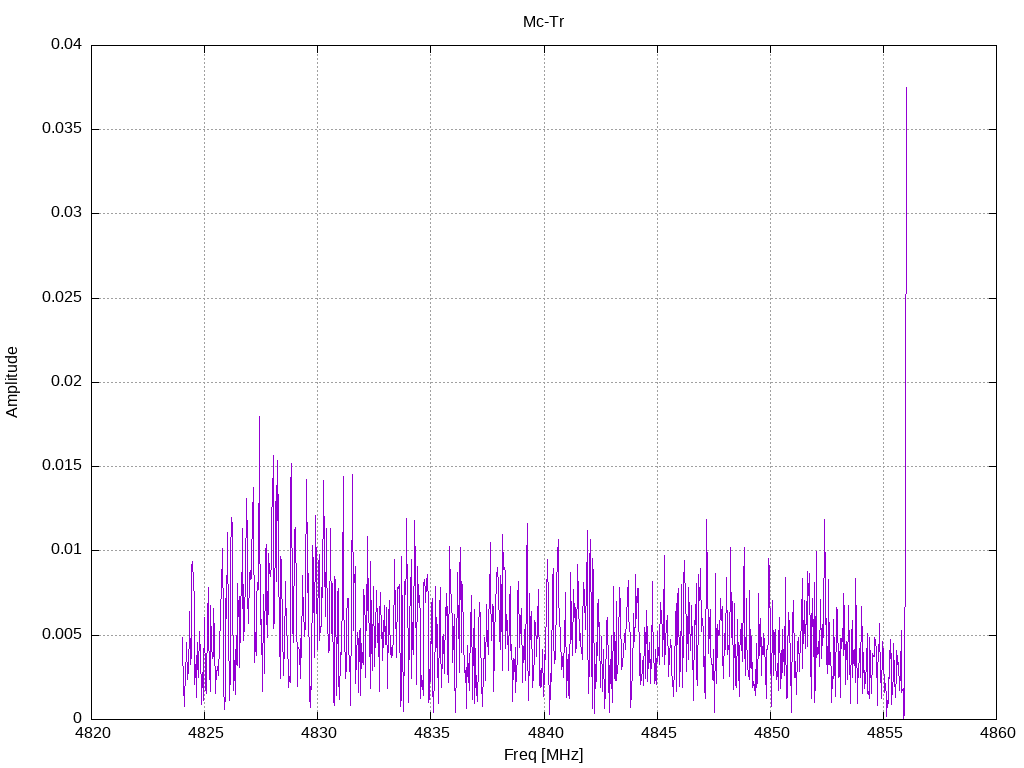1024x768 pixels.
Task: Click the Amplitude y-axis label
Action: pos(13,382)
